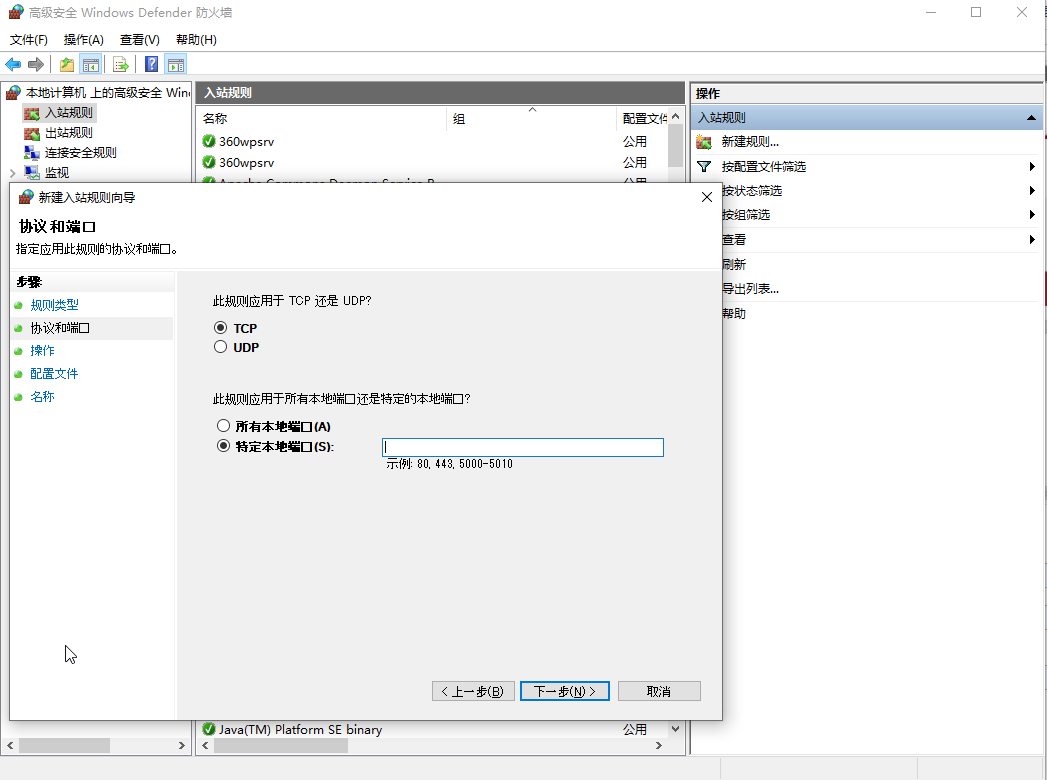The image size is (1047, 780).
Task: Click the 上一步(B) button
Action: [x=473, y=691]
